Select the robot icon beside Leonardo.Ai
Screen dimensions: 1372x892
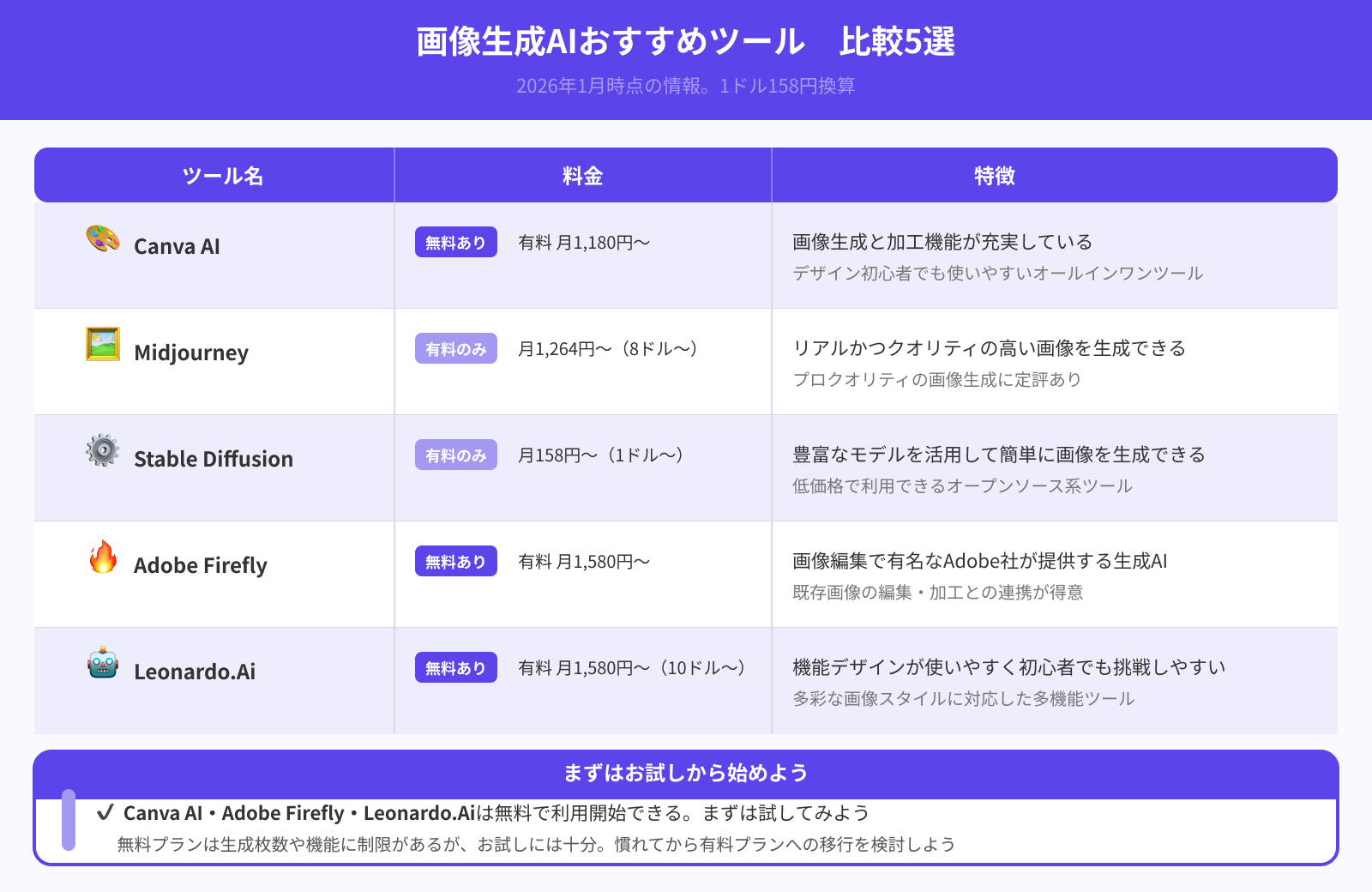[x=102, y=666]
